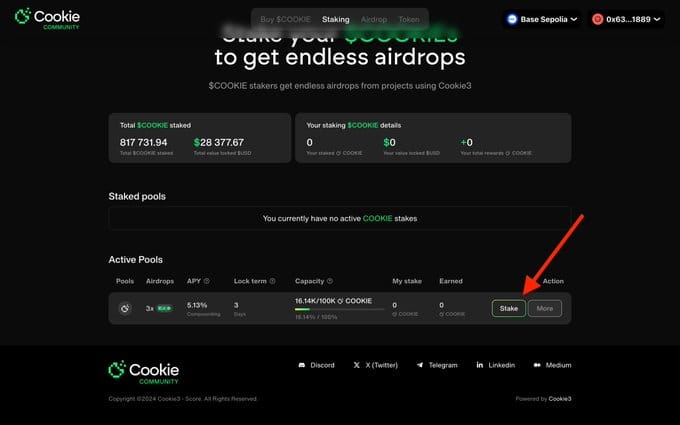Click the red wallet avatar icon
Screen dimensions: 680x425
[598, 19]
